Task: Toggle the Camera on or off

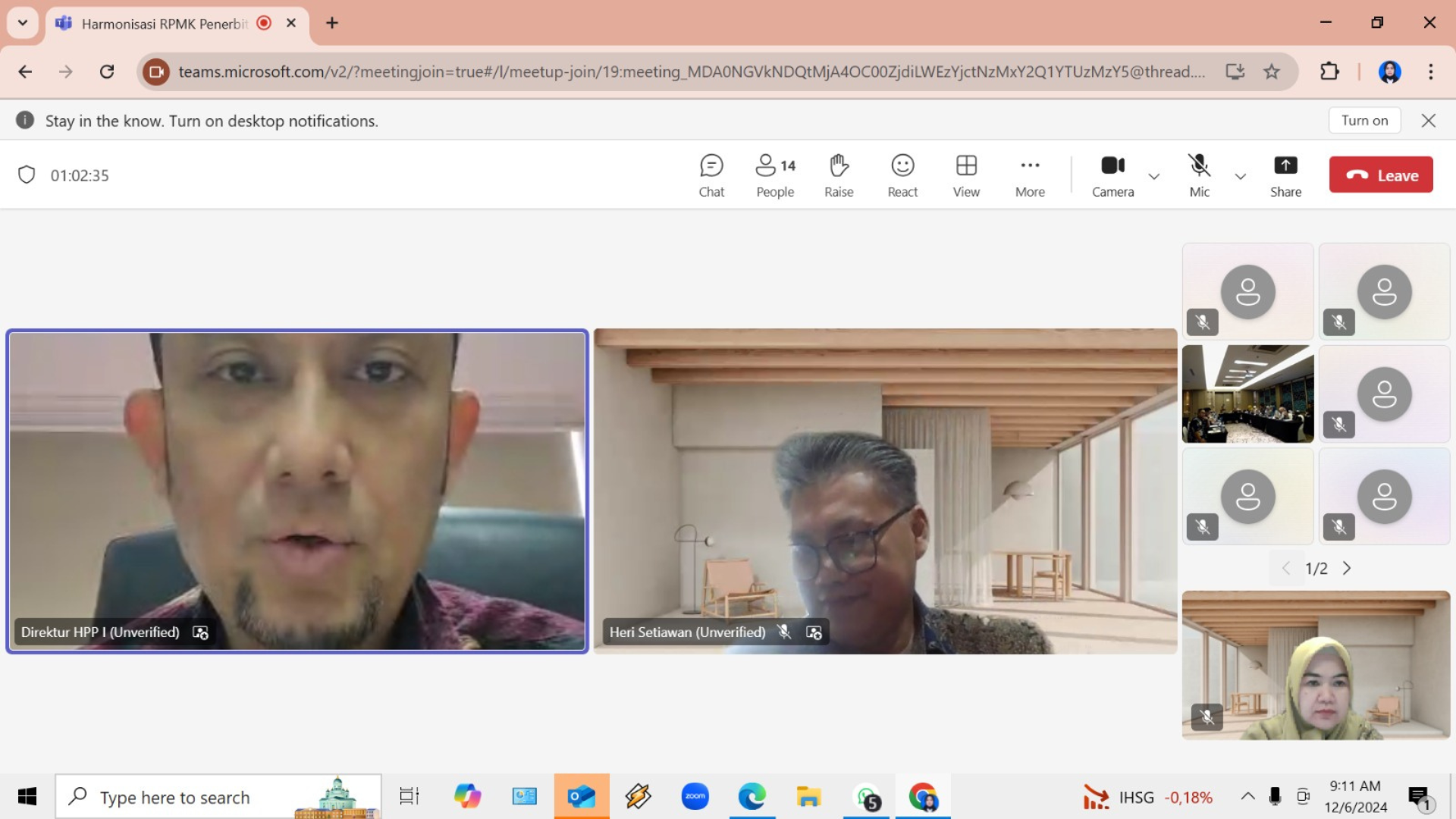Action: 1112,175
